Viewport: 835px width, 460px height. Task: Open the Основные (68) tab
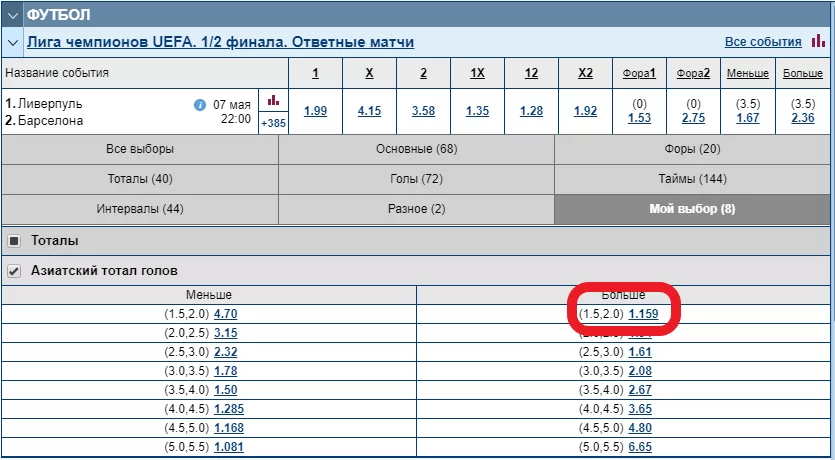pyautogui.click(x=416, y=149)
